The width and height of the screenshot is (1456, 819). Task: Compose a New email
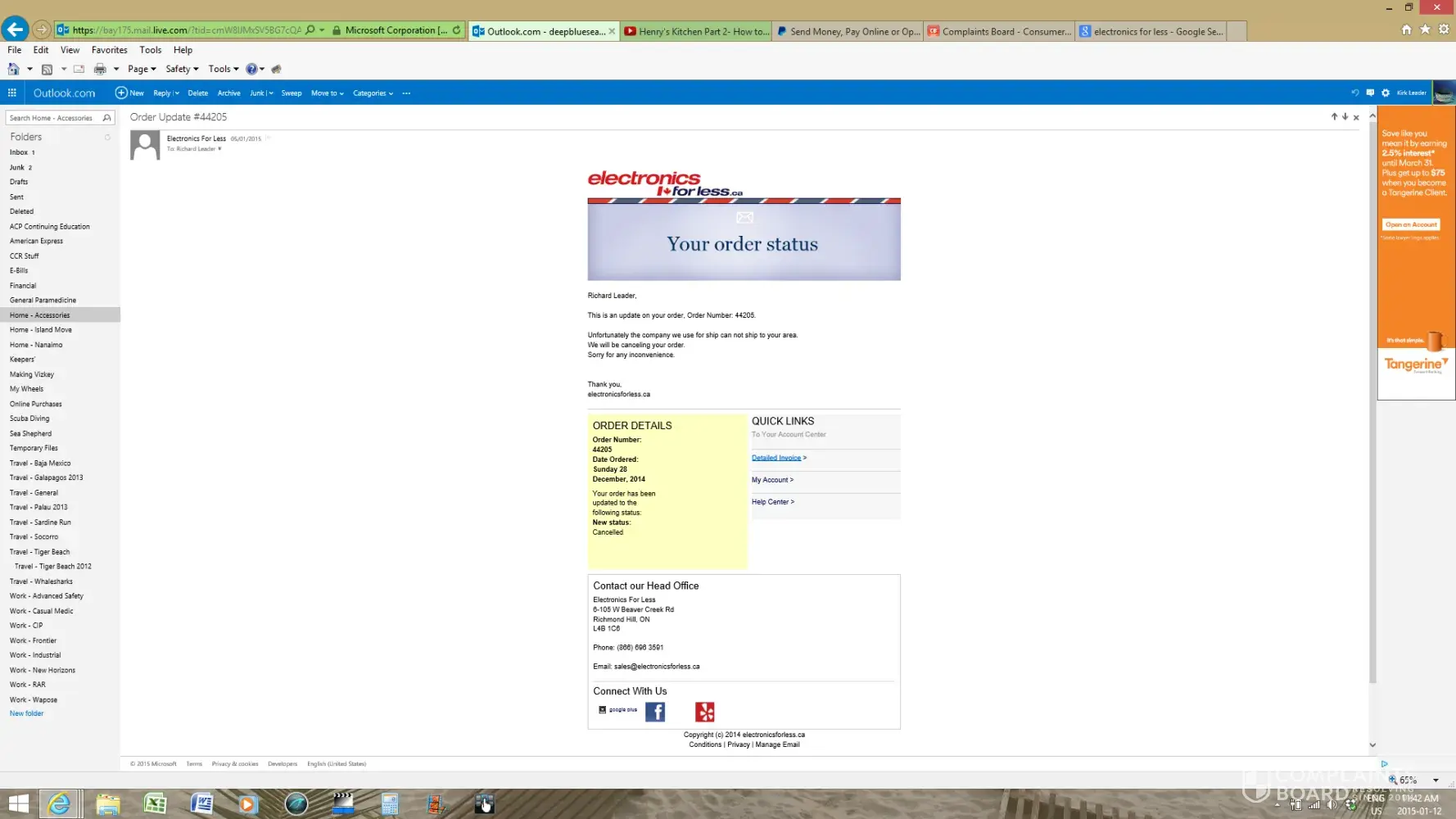click(129, 93)
